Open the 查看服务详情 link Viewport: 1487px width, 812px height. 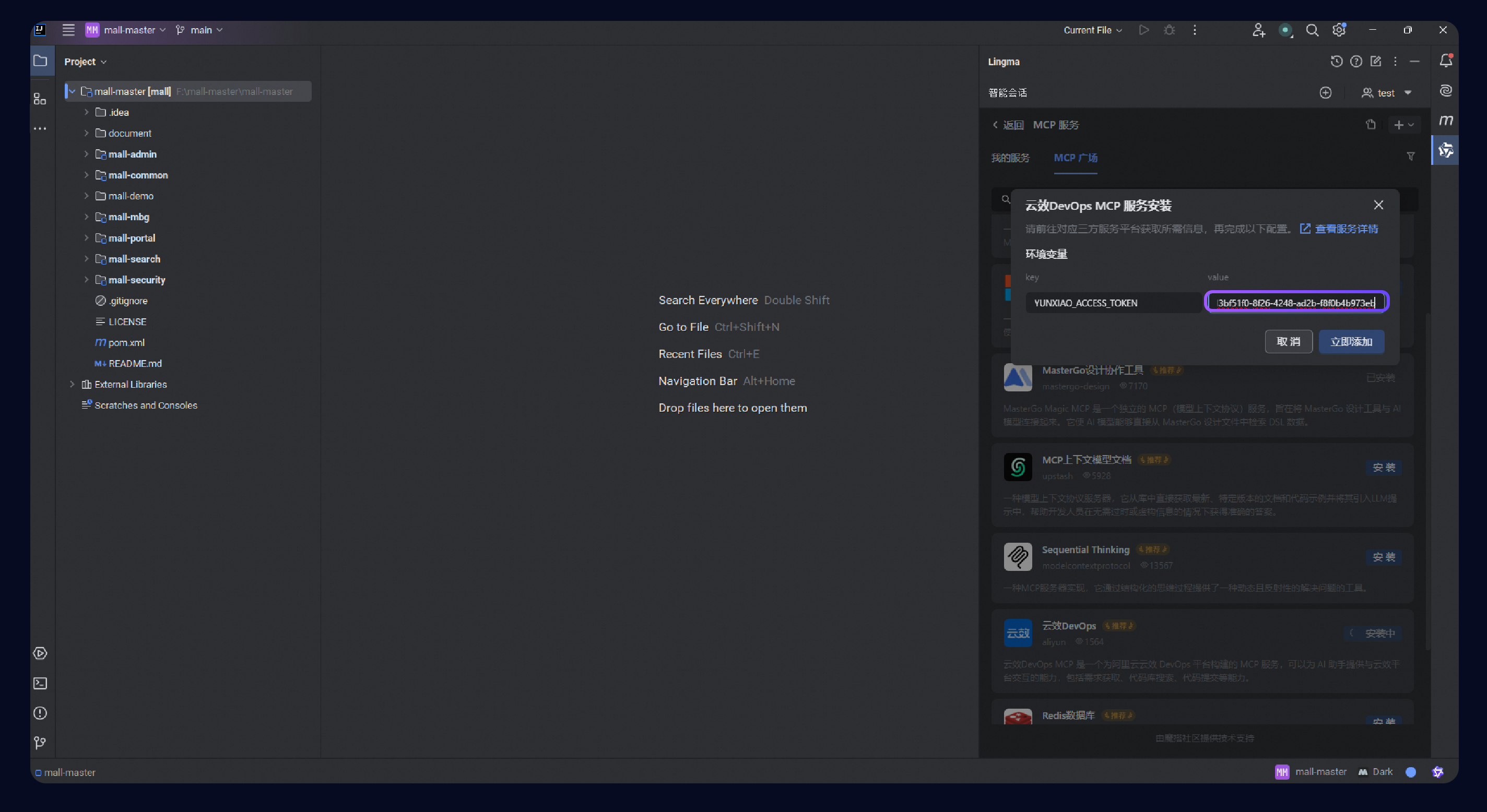tap(1339, 229)
